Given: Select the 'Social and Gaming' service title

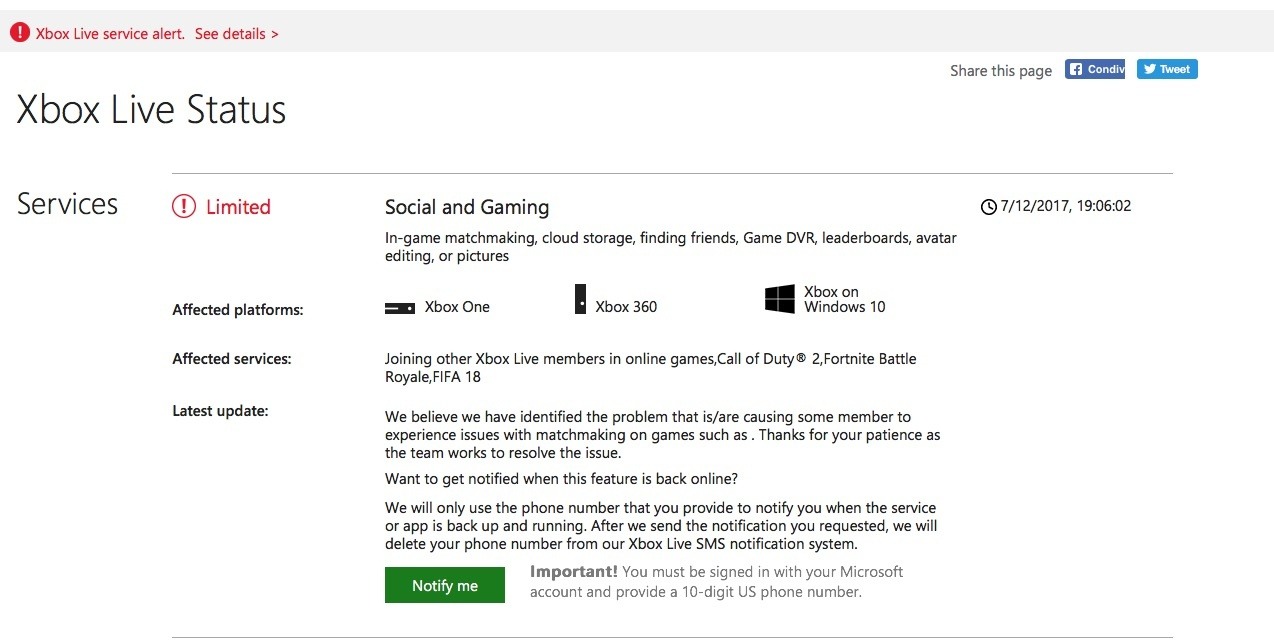Looking at the screenshot, I should click(467, 207).
